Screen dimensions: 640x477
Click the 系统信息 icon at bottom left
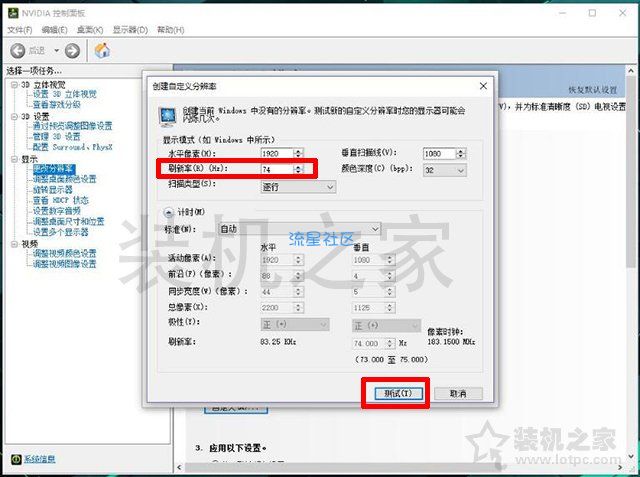[x=16, y=459]
